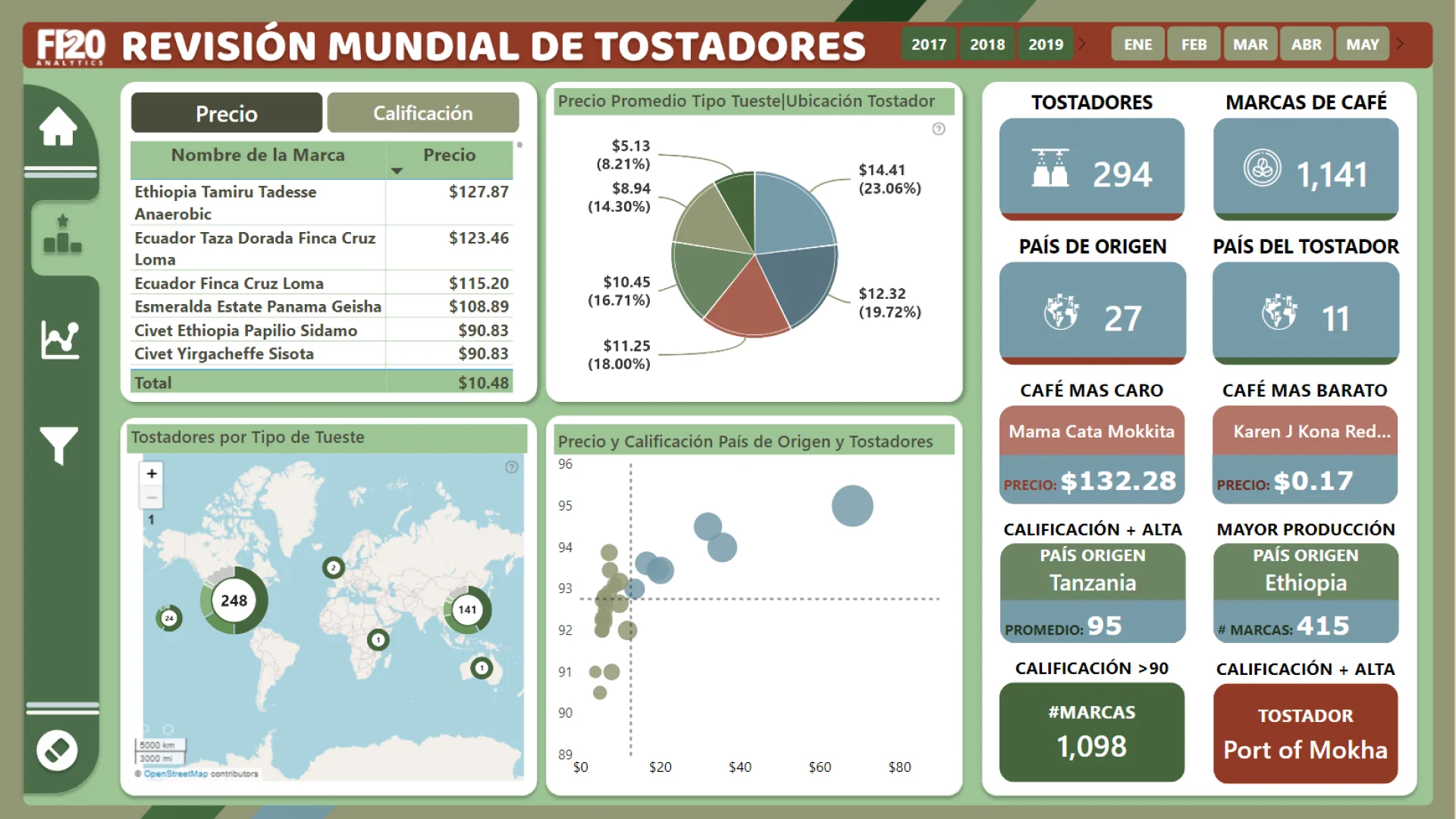Click the Ethiopia mayor producción card
Screen dimensions: 1456x819
point(1305,593)
